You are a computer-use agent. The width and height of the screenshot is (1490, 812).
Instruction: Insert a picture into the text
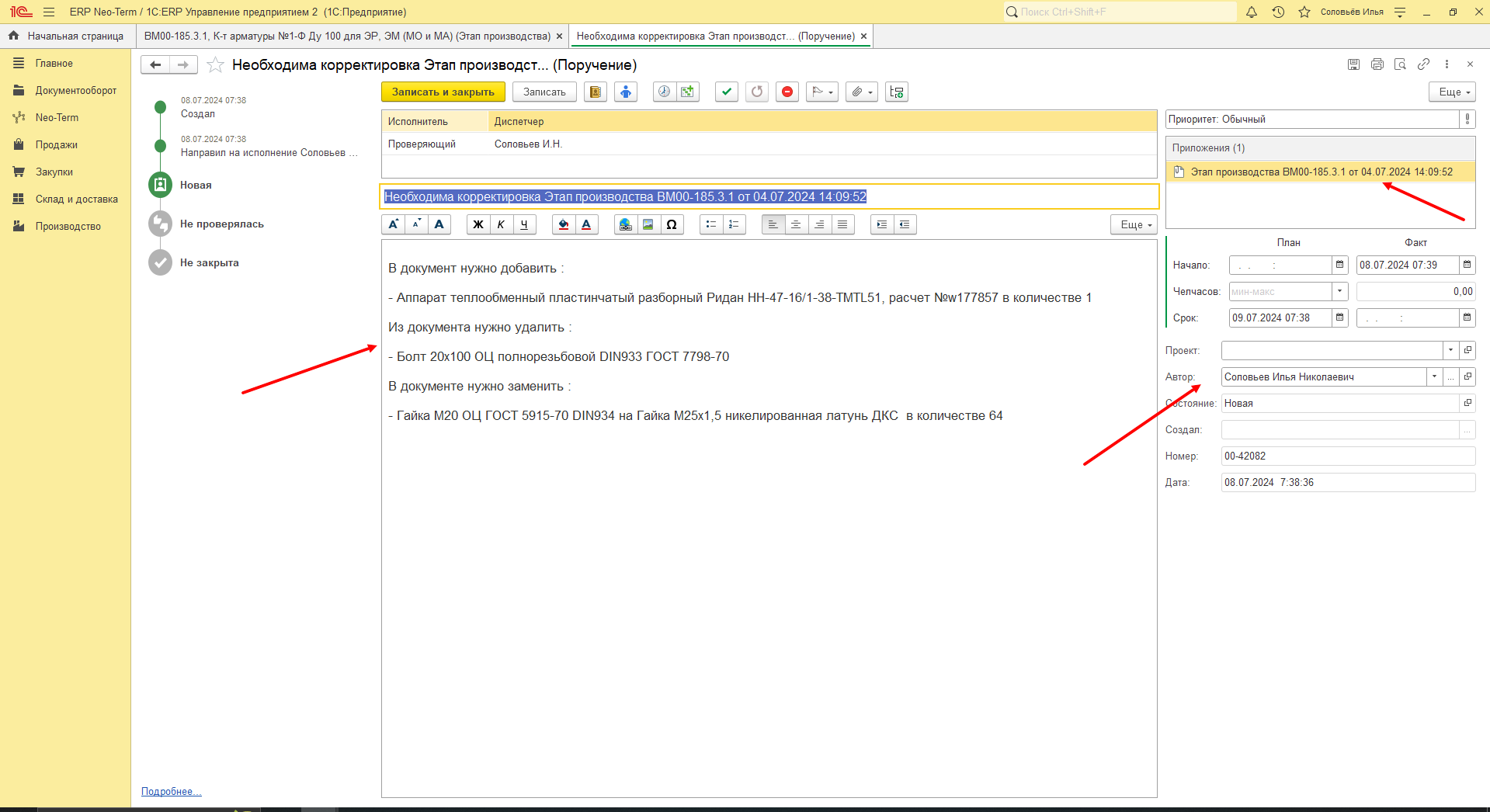(649, 224)
